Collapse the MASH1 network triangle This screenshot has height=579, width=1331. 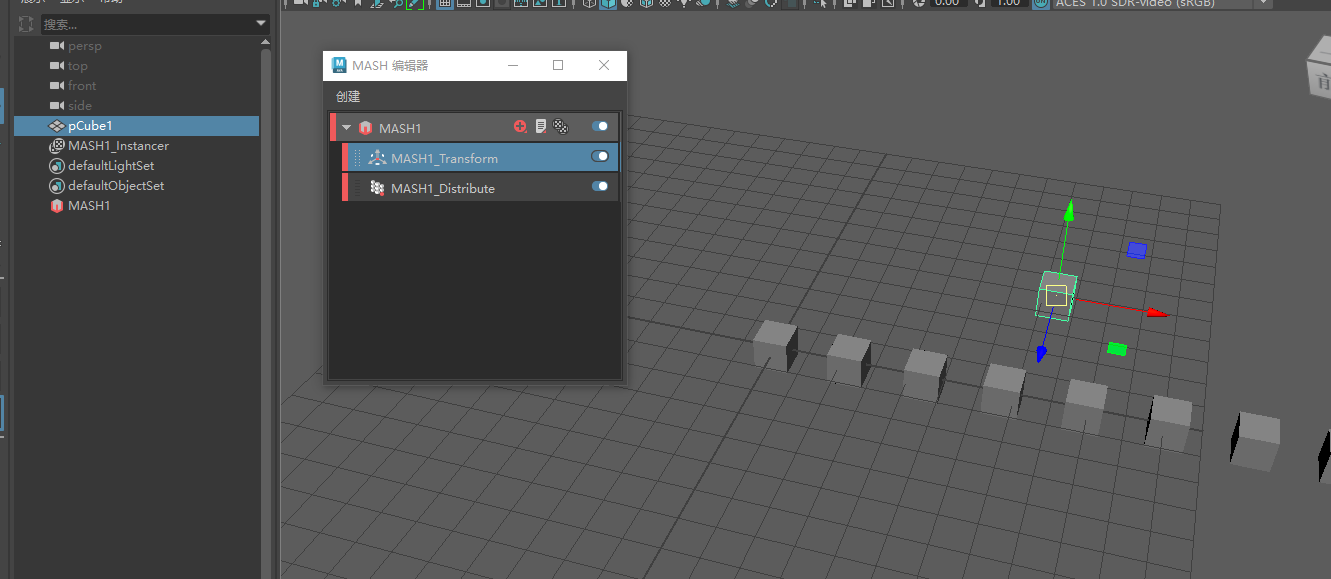(347, 128)
